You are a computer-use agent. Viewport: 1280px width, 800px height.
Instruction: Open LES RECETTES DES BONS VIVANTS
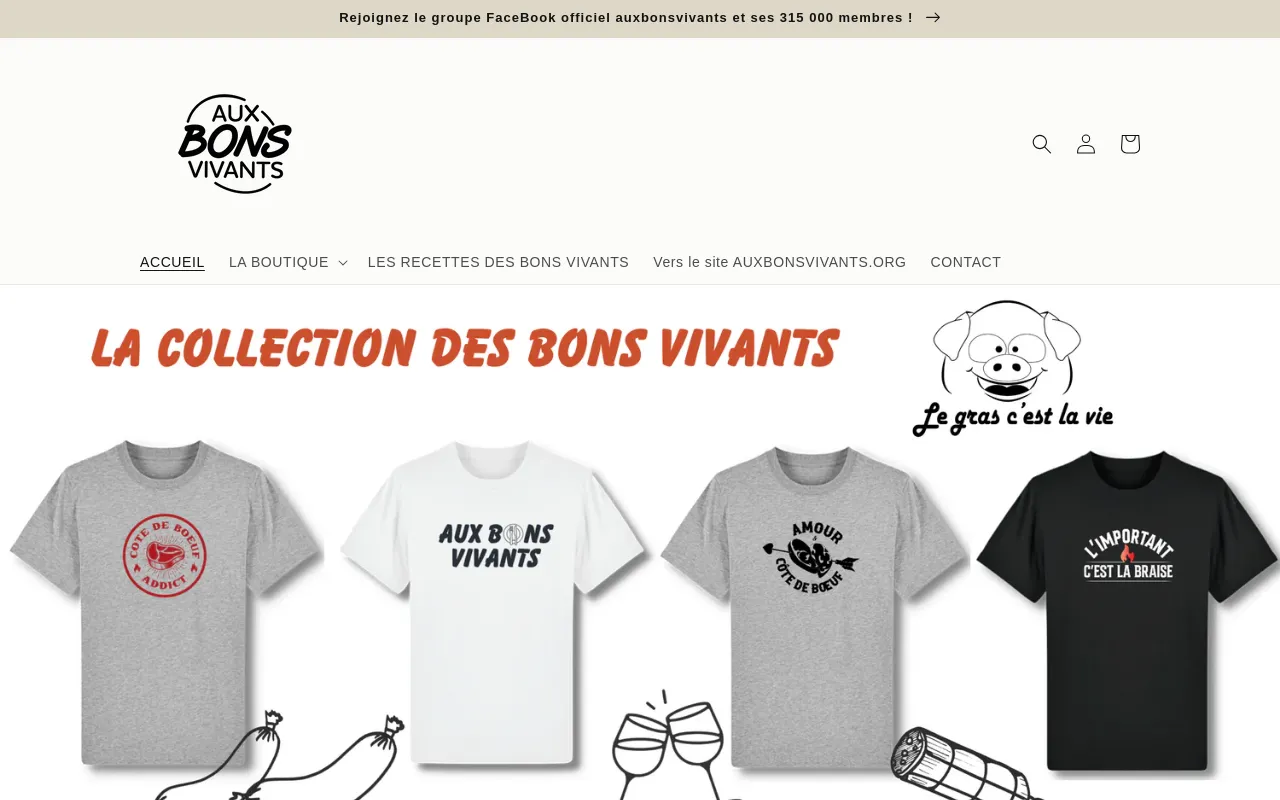tap(498, 262)
